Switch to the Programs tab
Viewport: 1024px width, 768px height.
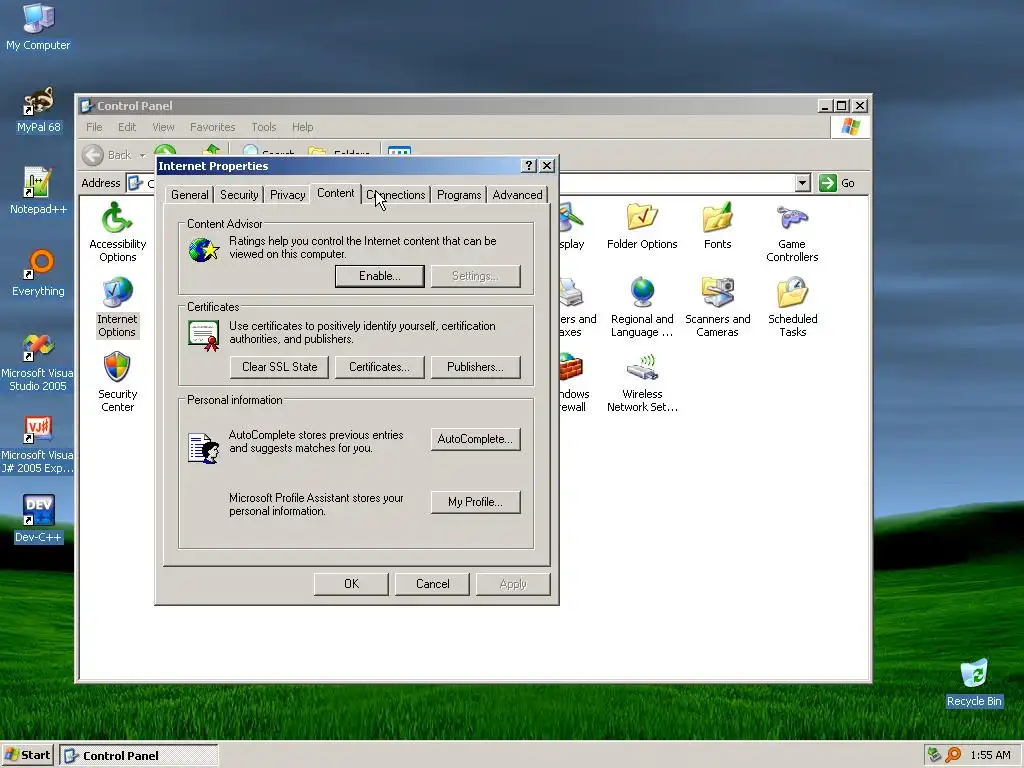(459, 195)
